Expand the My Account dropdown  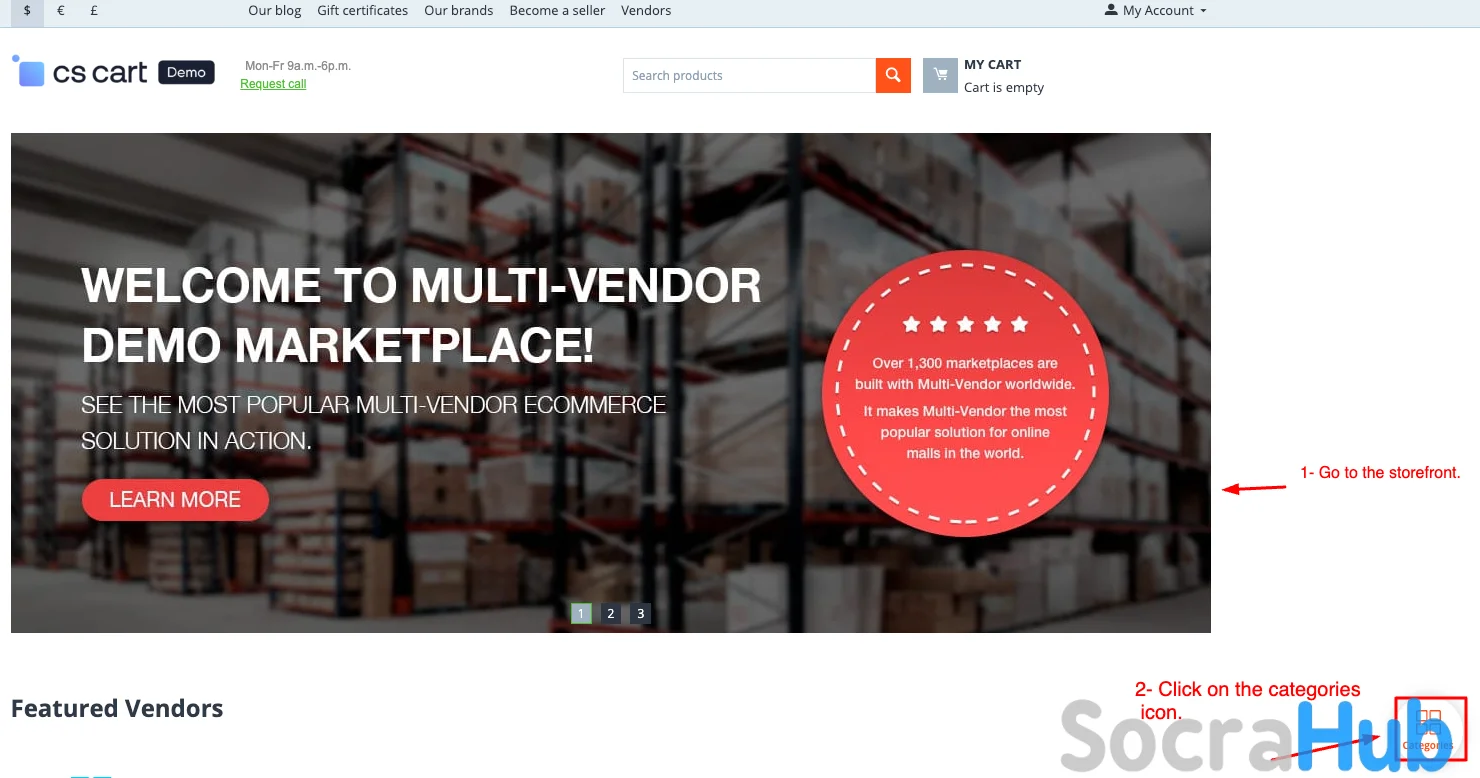1156,11
